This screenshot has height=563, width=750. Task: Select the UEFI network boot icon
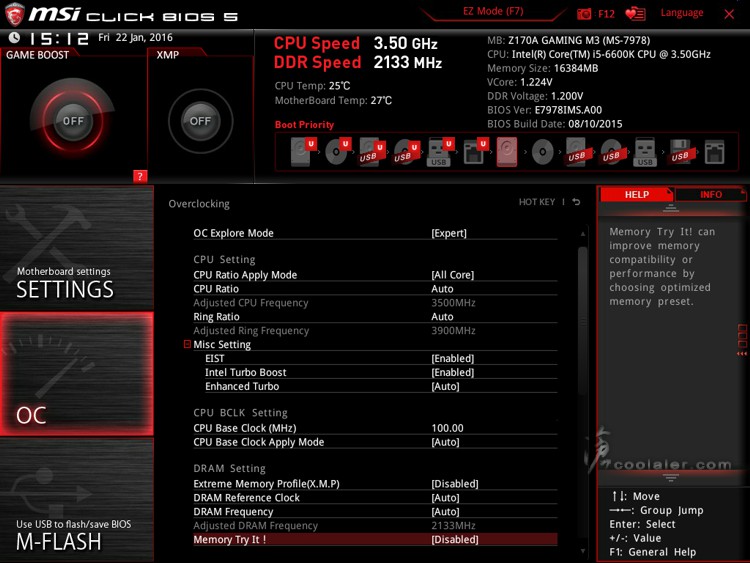[475, 152]
